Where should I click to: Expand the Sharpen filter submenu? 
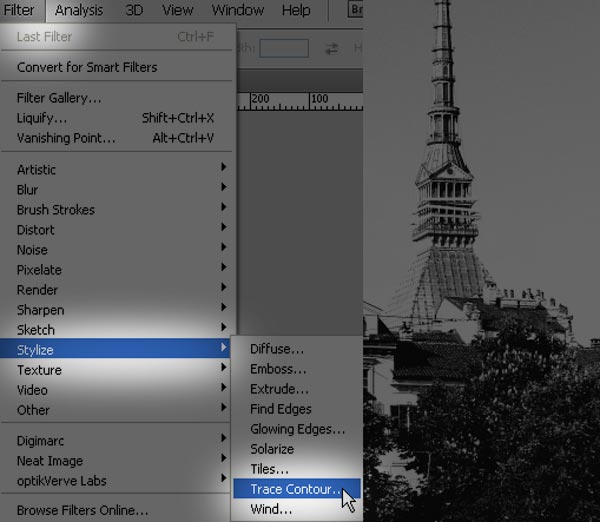pos(116,310)
